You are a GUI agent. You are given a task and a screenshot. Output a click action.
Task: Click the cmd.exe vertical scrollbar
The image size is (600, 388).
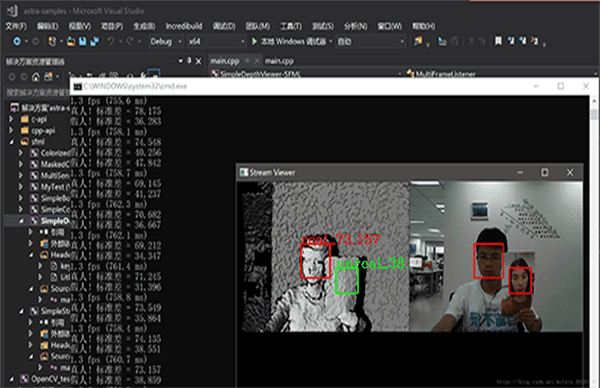[594, 241]
